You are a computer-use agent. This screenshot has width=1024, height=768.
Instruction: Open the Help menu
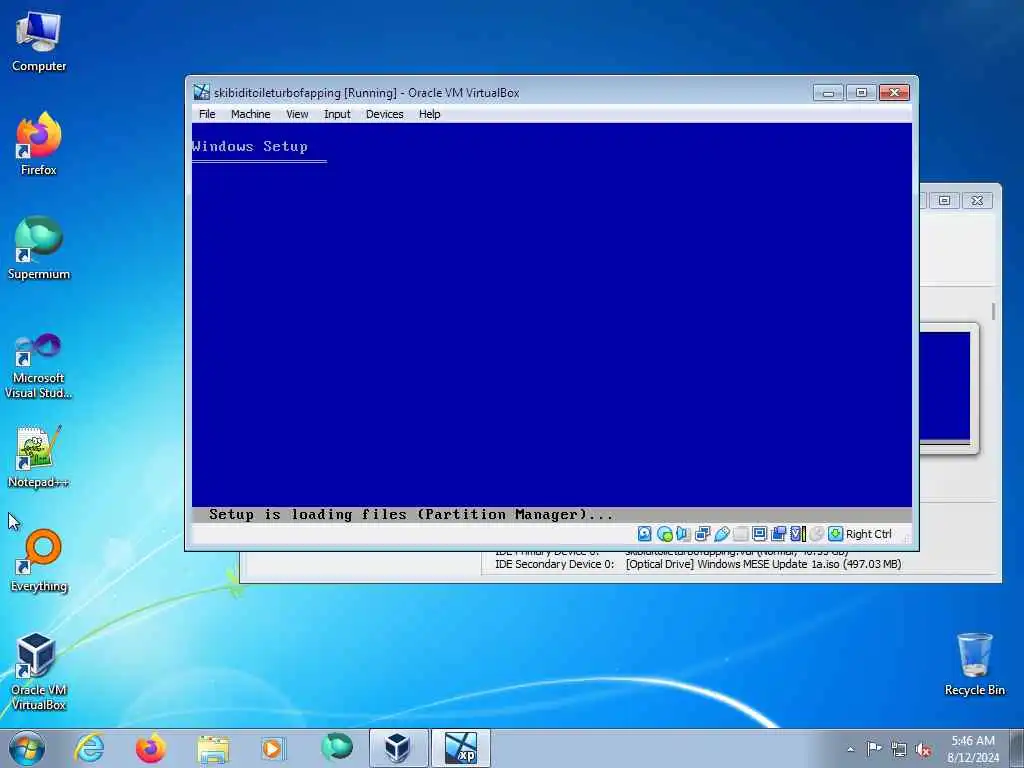point(429,114)
